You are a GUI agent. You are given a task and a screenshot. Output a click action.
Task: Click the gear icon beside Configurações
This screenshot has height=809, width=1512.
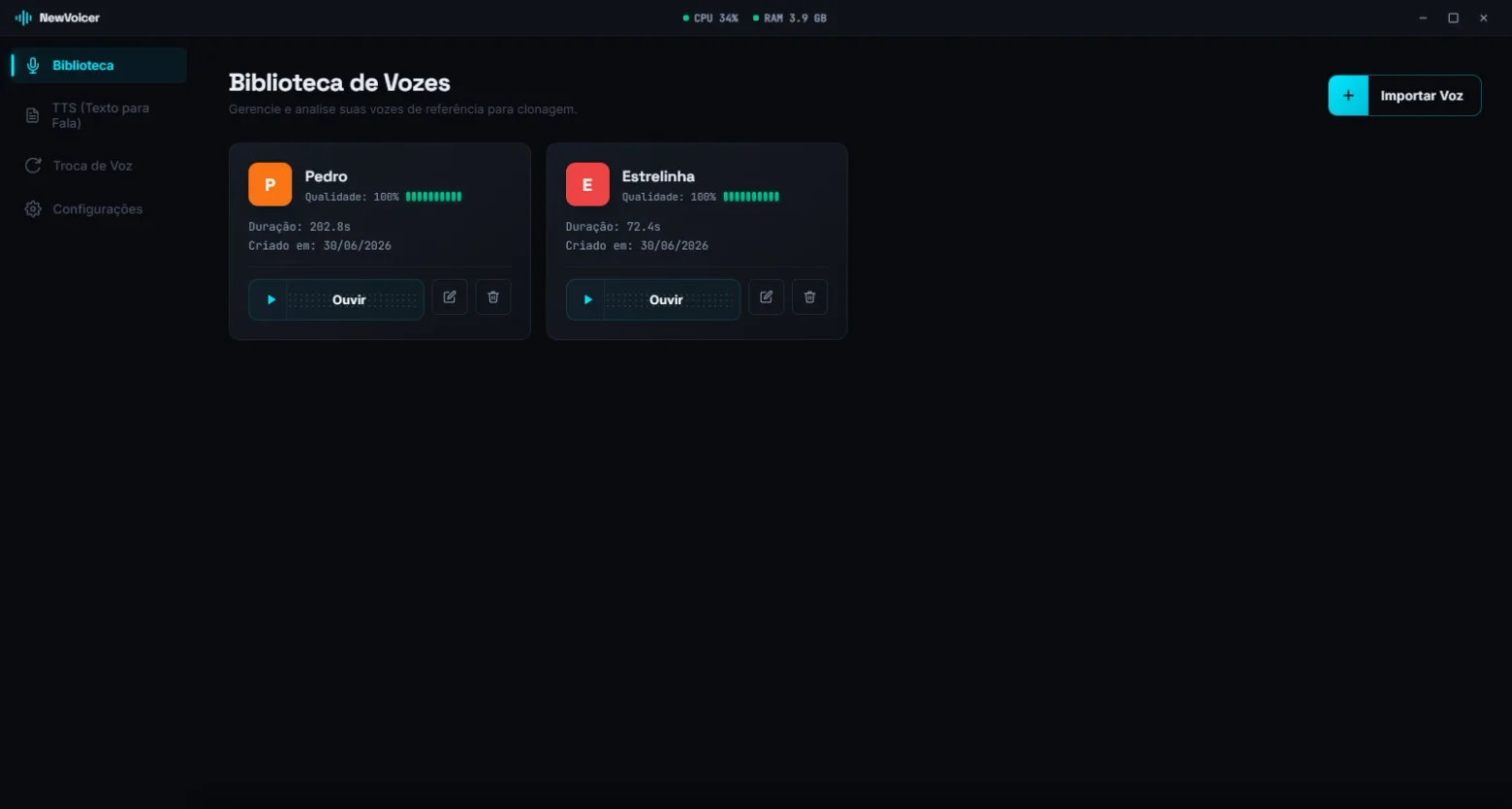(33, 209)
